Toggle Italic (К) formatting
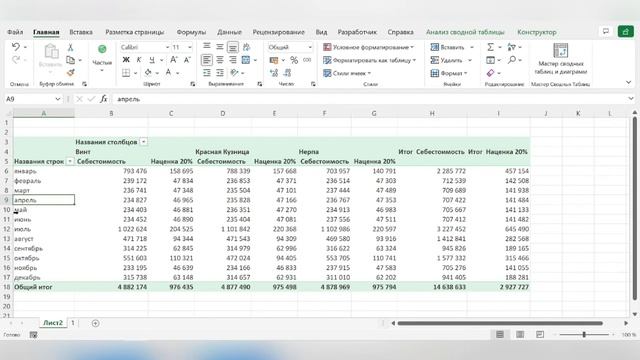The width and height of the screenshot is (640, 360). (x=139, y=60)
